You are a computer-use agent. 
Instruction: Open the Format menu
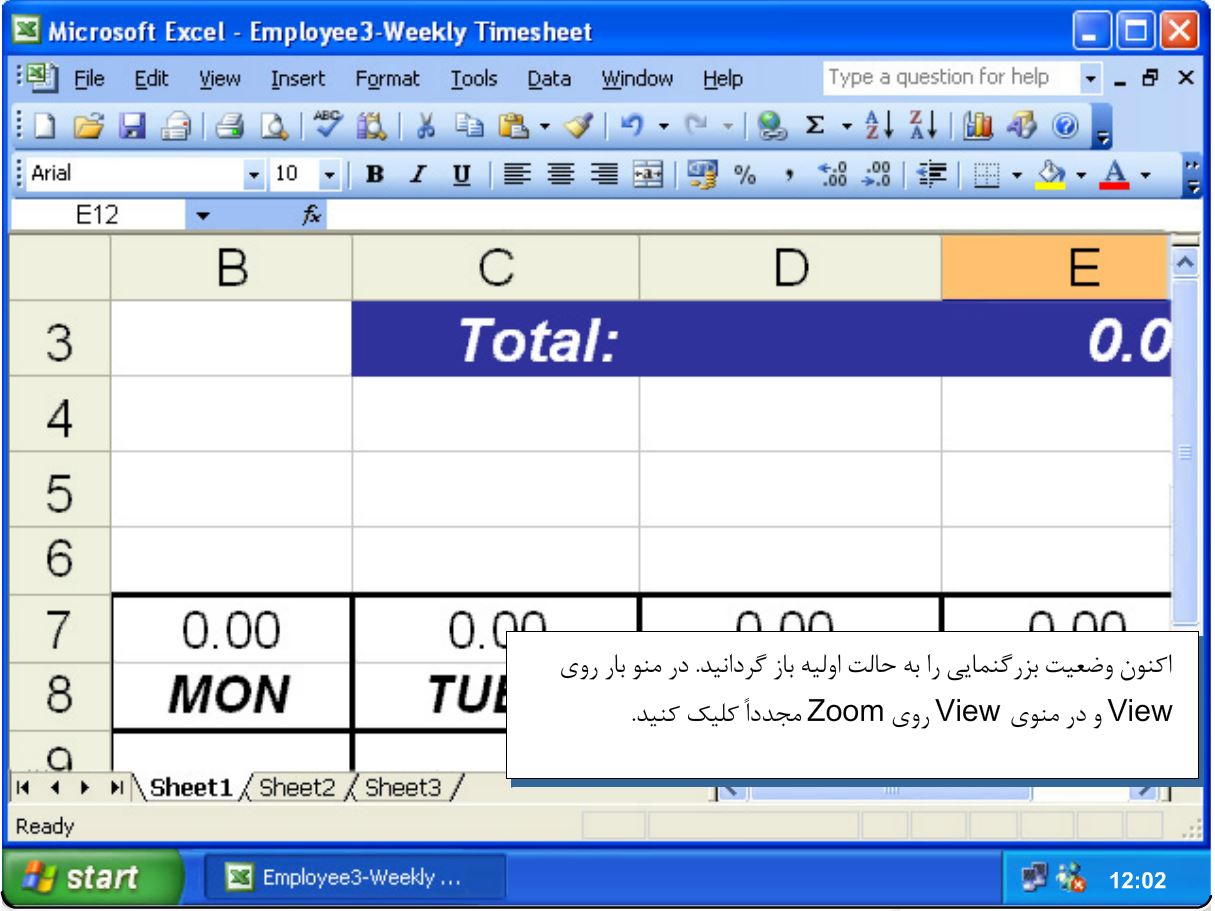click(x=387, y=79)
